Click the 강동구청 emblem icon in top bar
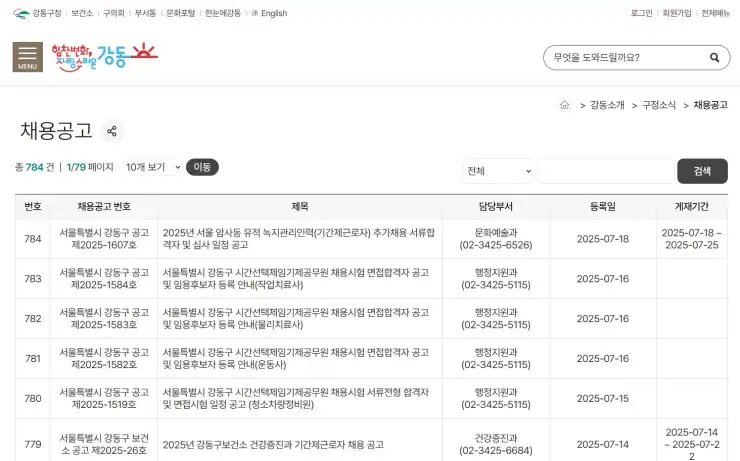The height and width of the screenshot is (461, 740). (x=21, y=13)
